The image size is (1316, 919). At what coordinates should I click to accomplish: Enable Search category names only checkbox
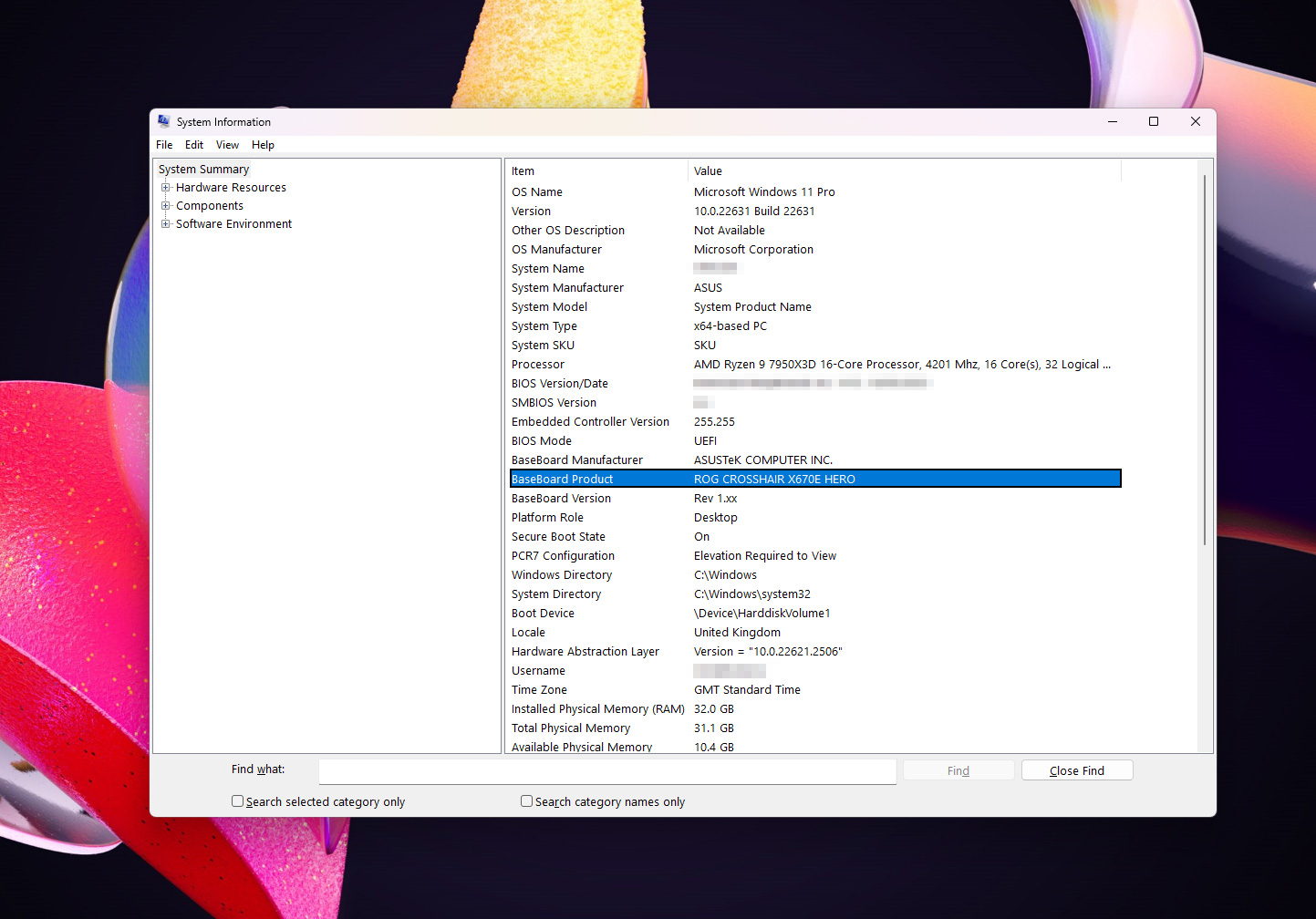[526, 801]
